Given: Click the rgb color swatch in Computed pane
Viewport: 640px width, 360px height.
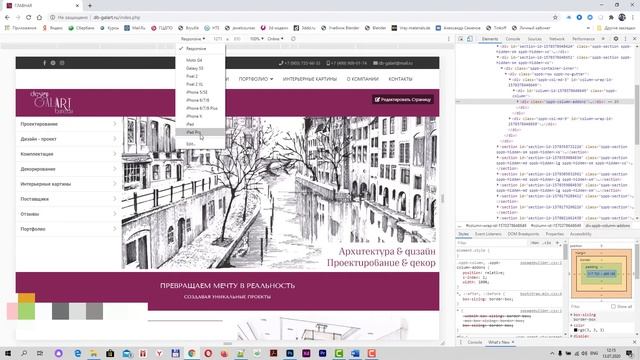Looking at the screenshot, I should pos(576,330).
